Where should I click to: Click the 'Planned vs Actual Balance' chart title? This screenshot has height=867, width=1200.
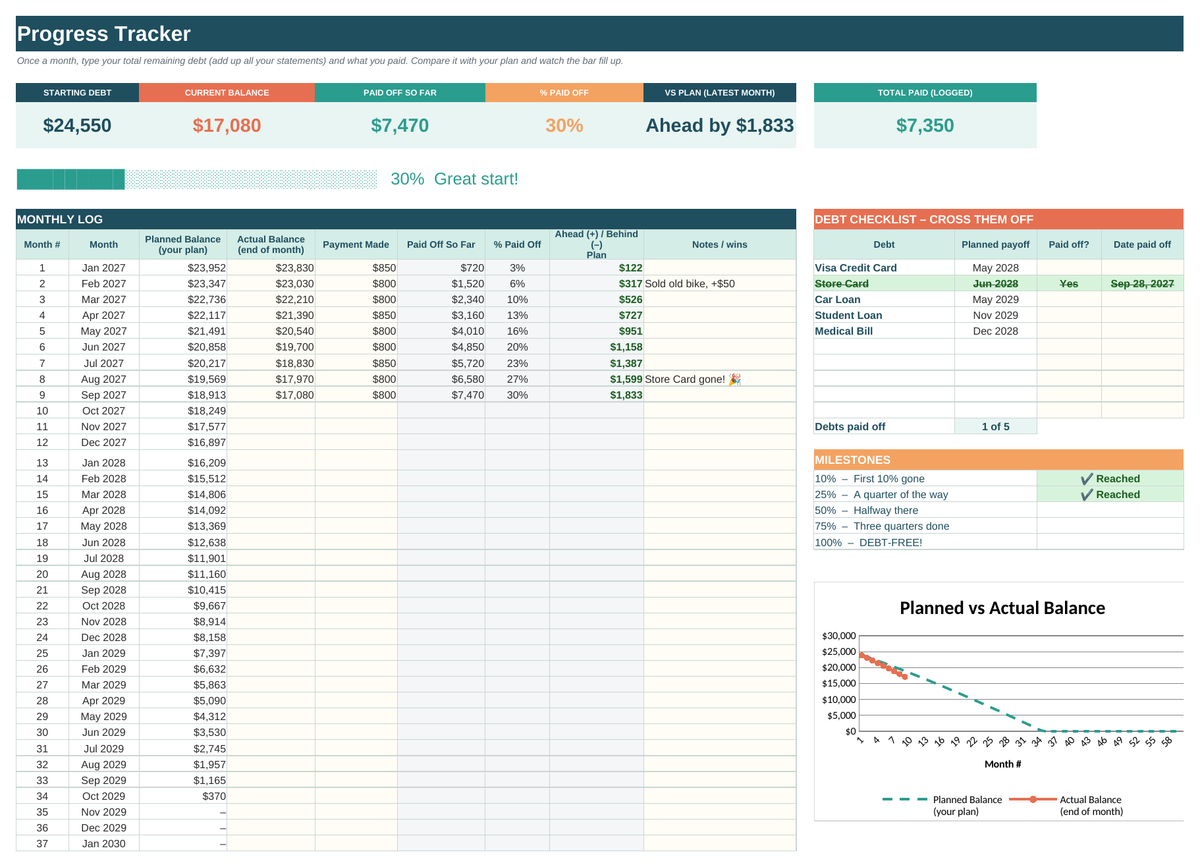tap(1002, 608)
